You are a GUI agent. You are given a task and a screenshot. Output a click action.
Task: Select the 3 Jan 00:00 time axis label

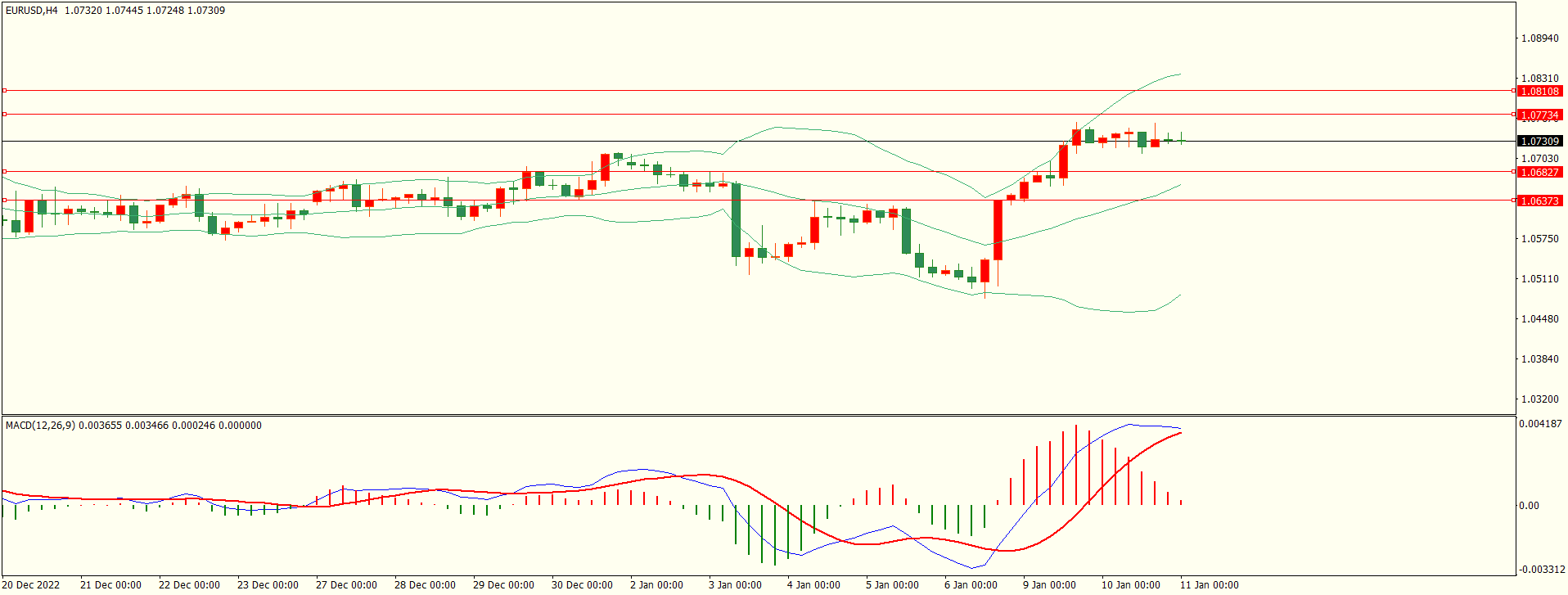pyautogui.click(x=735, y=585)
